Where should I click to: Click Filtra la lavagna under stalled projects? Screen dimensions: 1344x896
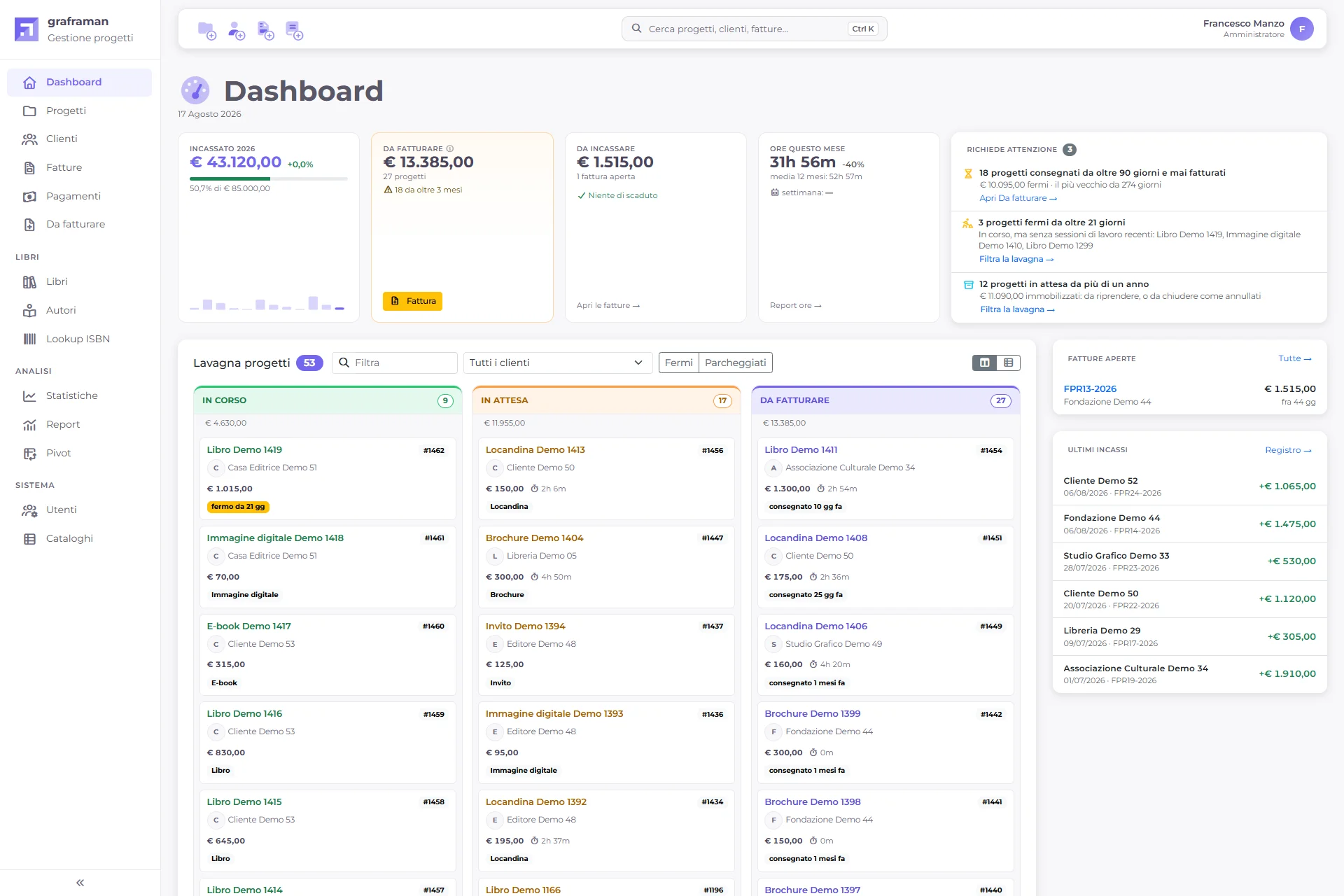click(x=1016, y=260)
